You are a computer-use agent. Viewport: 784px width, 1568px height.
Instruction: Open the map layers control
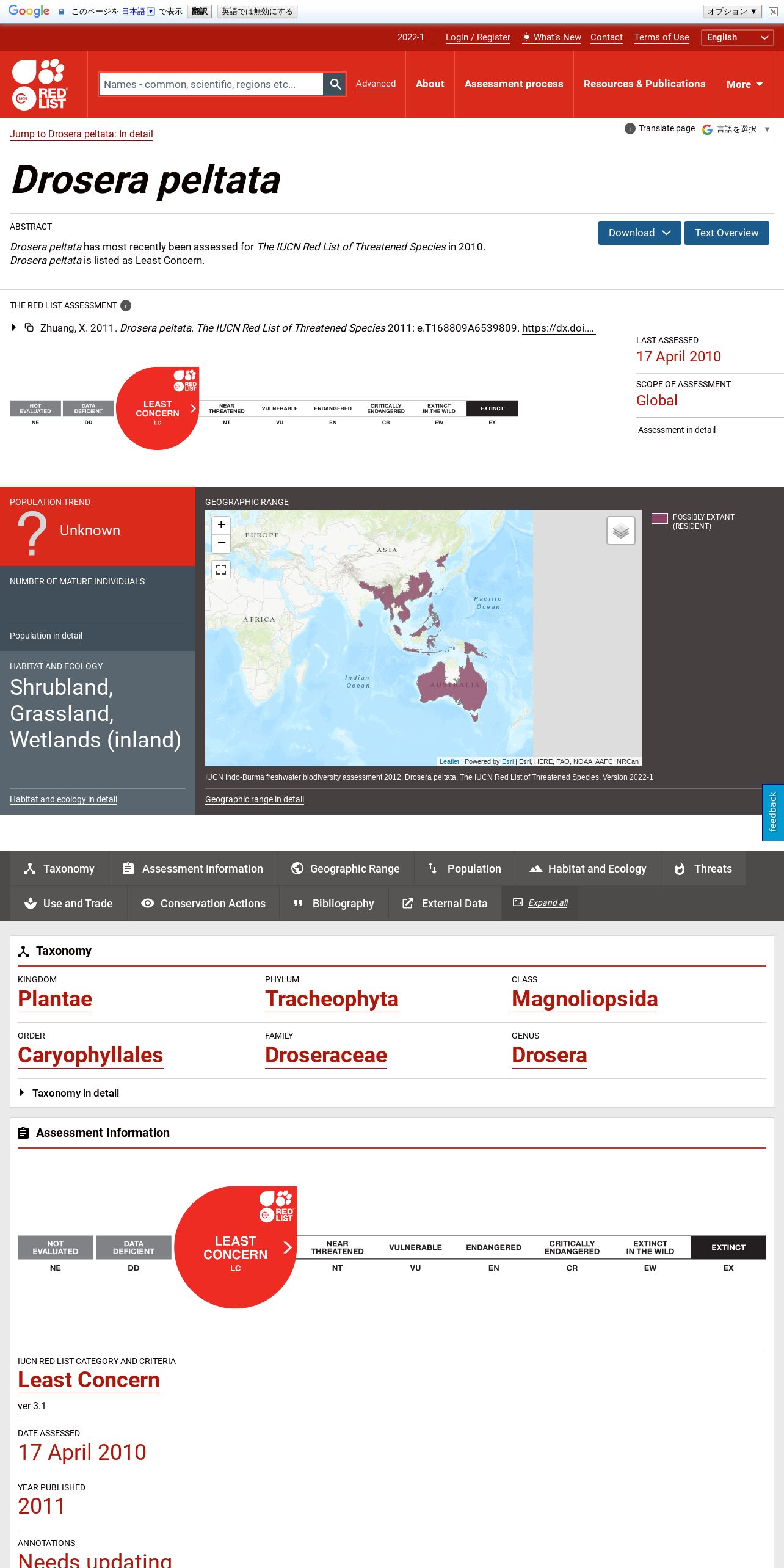click(x=621, y=531)
